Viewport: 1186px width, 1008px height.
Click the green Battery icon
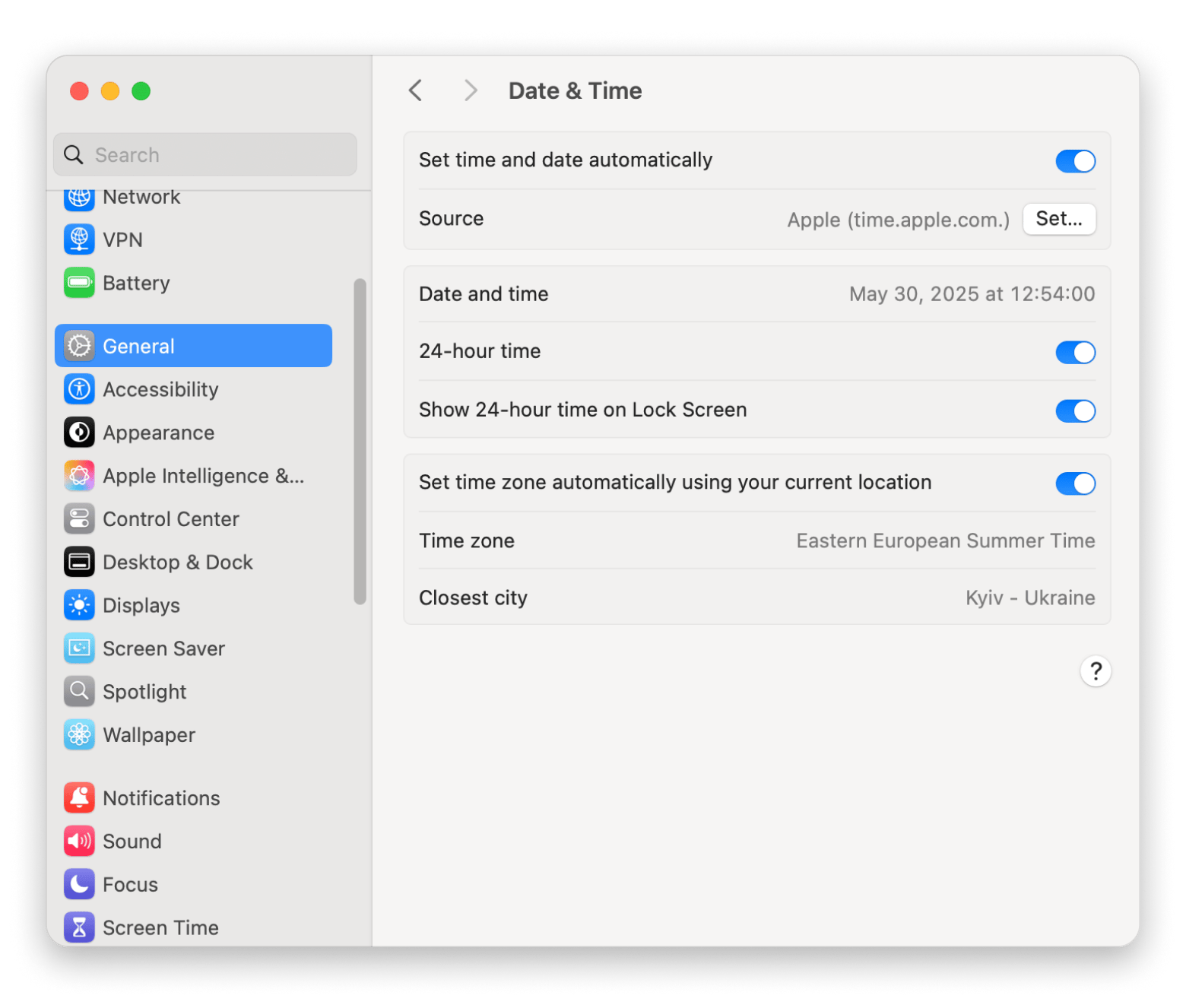[x=79, y=283]
